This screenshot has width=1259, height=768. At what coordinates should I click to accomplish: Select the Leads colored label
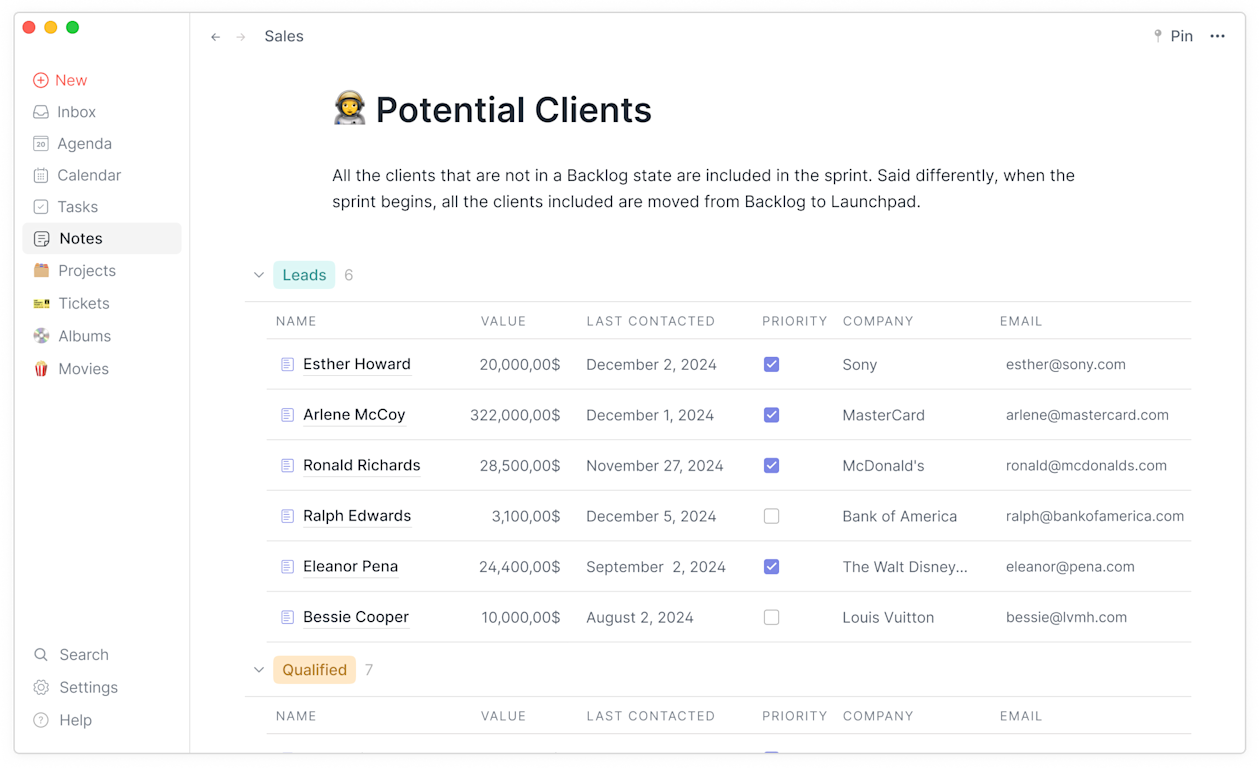(x=304, y=274)
